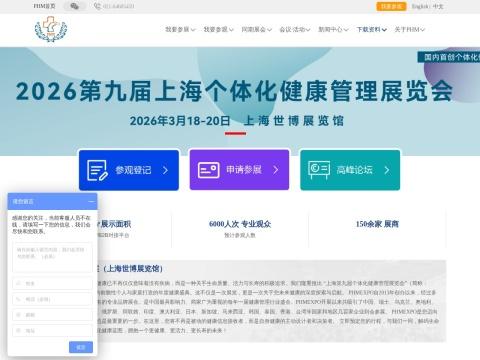Open the 新闻中心 menu item
Viewport: 480px width, 360px height.
click(x=333, y=29)
